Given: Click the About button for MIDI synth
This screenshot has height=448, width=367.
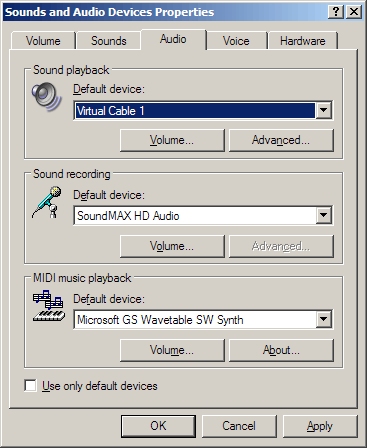Looking at the screenshot, I should [281, 350].
